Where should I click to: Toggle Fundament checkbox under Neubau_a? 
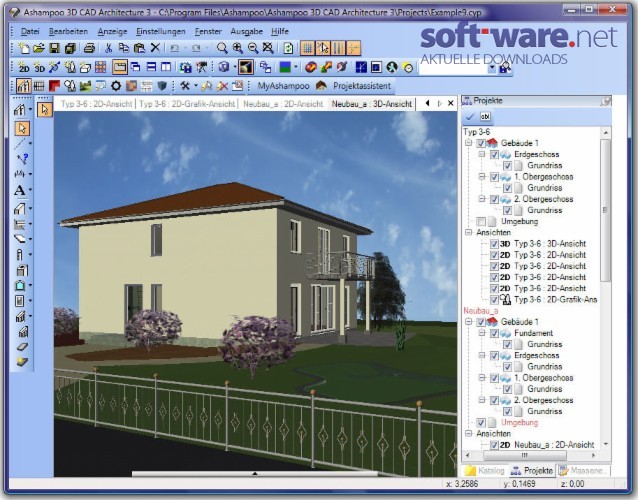click(494, 334)
